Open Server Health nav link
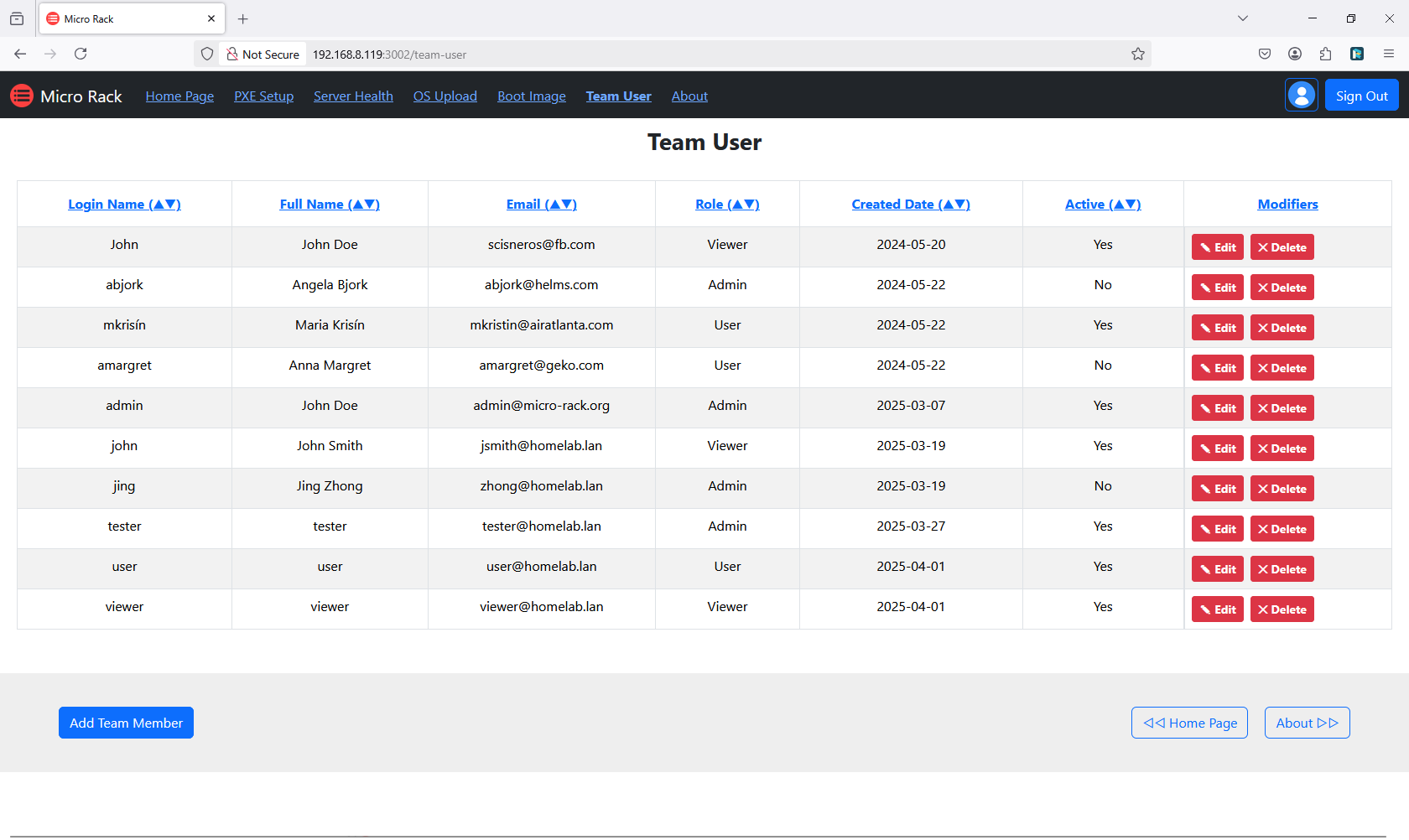The height and width of the screenshot is (840, 1409). (353, 96)
